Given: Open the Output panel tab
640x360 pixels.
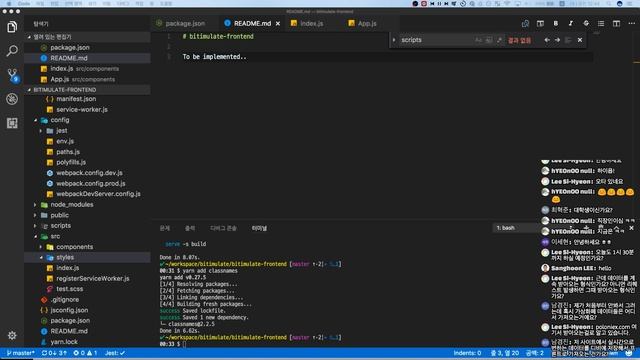Looking at the screenshot, I should (190, 228).
